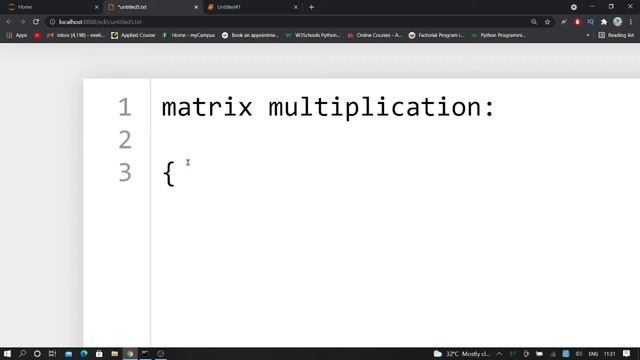640x360 pixels.
Task: Switch to the untitled5.txt tab
Action: pos(152,7)
